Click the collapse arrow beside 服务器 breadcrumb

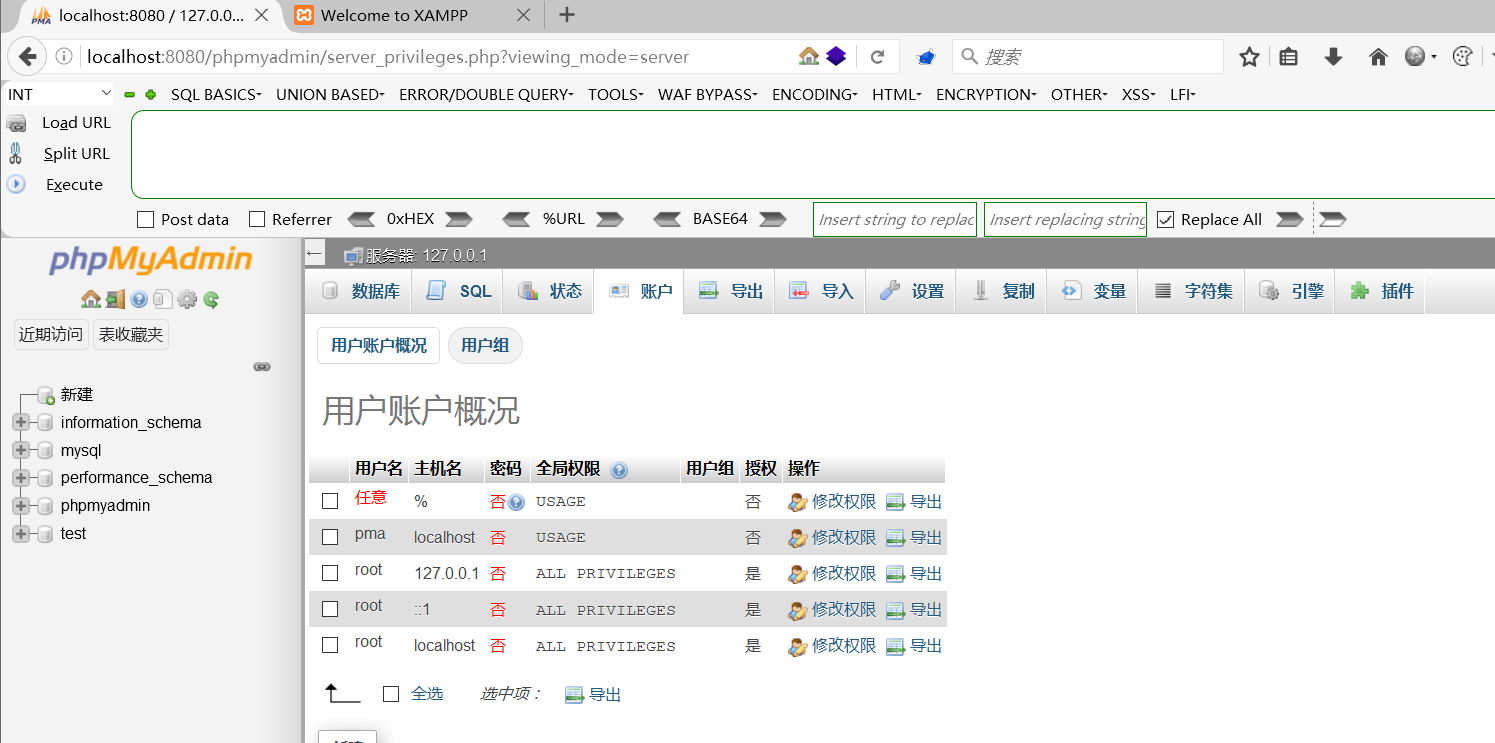315,253
